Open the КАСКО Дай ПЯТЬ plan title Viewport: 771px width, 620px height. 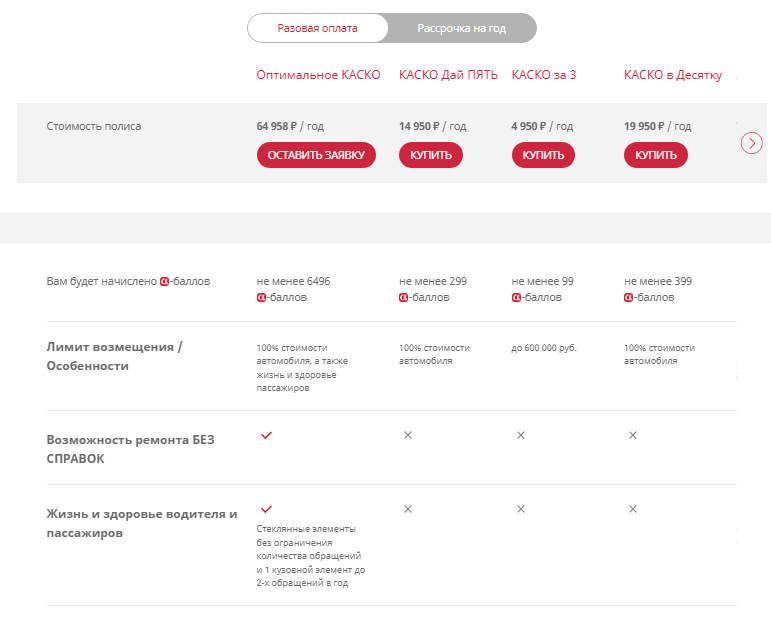coord(449,75)
